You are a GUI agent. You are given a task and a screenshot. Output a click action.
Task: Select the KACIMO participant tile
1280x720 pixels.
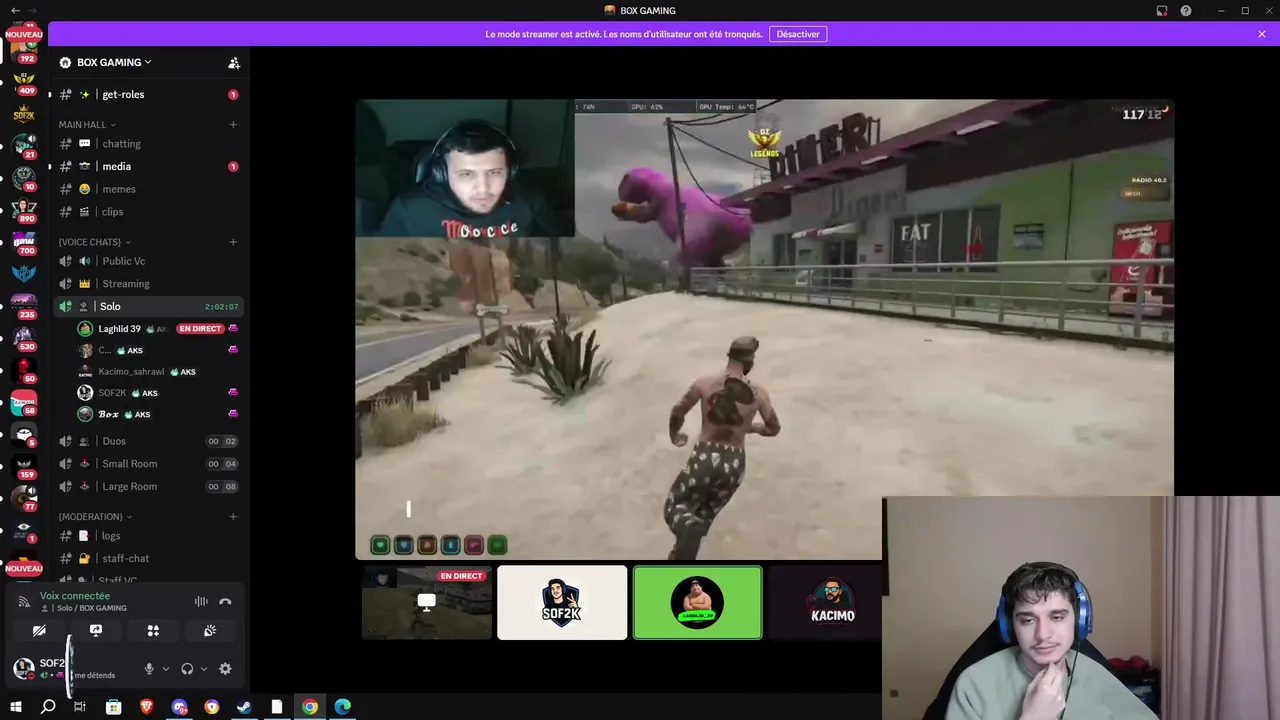(x=825, y=603)
